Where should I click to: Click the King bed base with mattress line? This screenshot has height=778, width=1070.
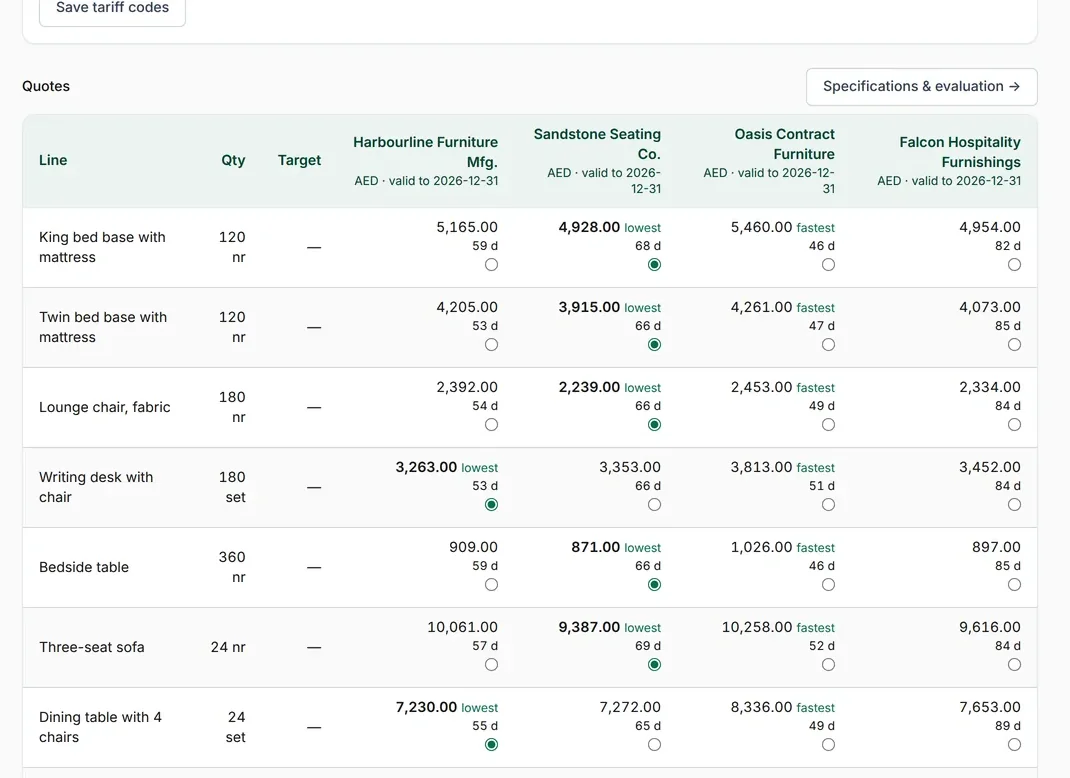102,247
